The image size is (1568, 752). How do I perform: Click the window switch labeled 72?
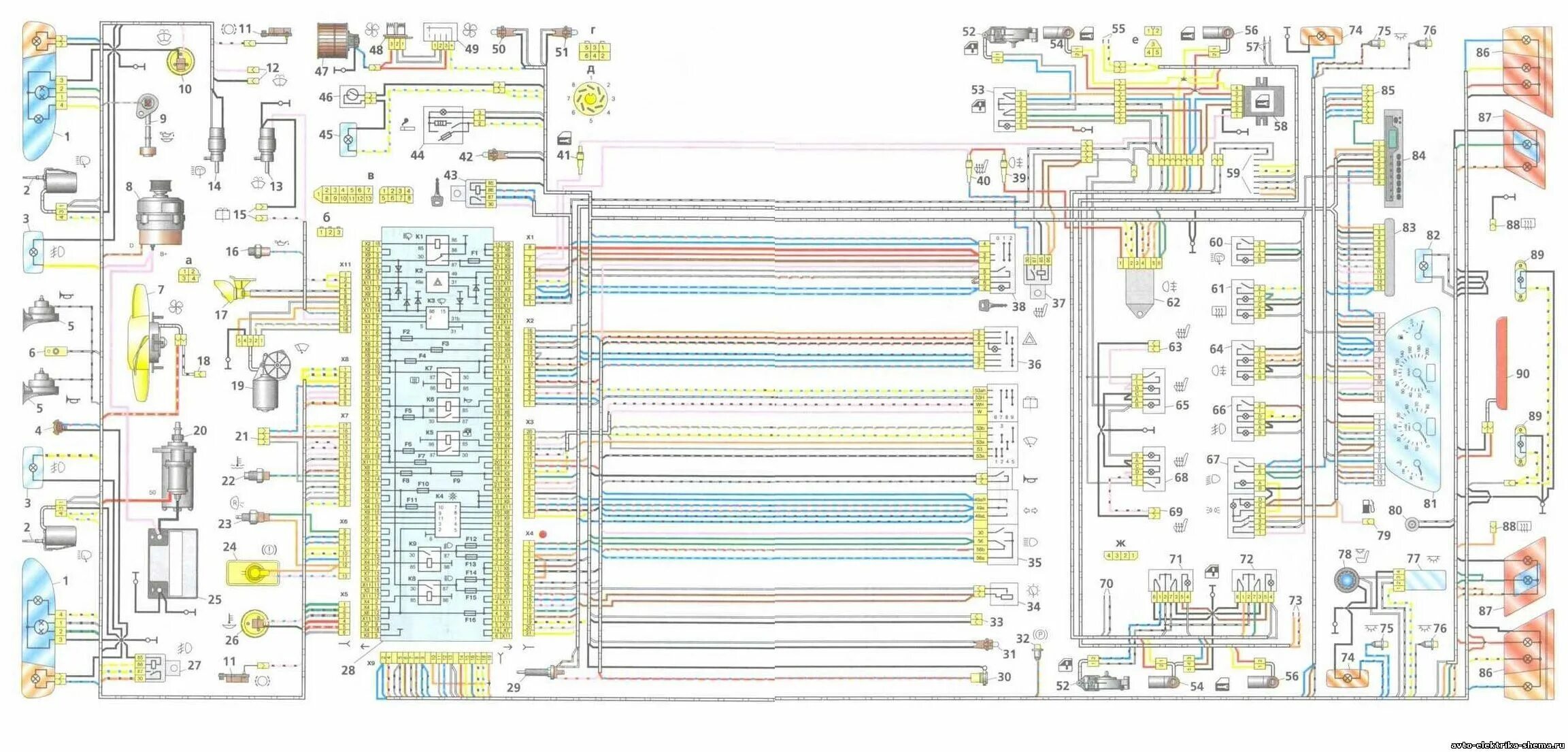(x=1254, y=586)
